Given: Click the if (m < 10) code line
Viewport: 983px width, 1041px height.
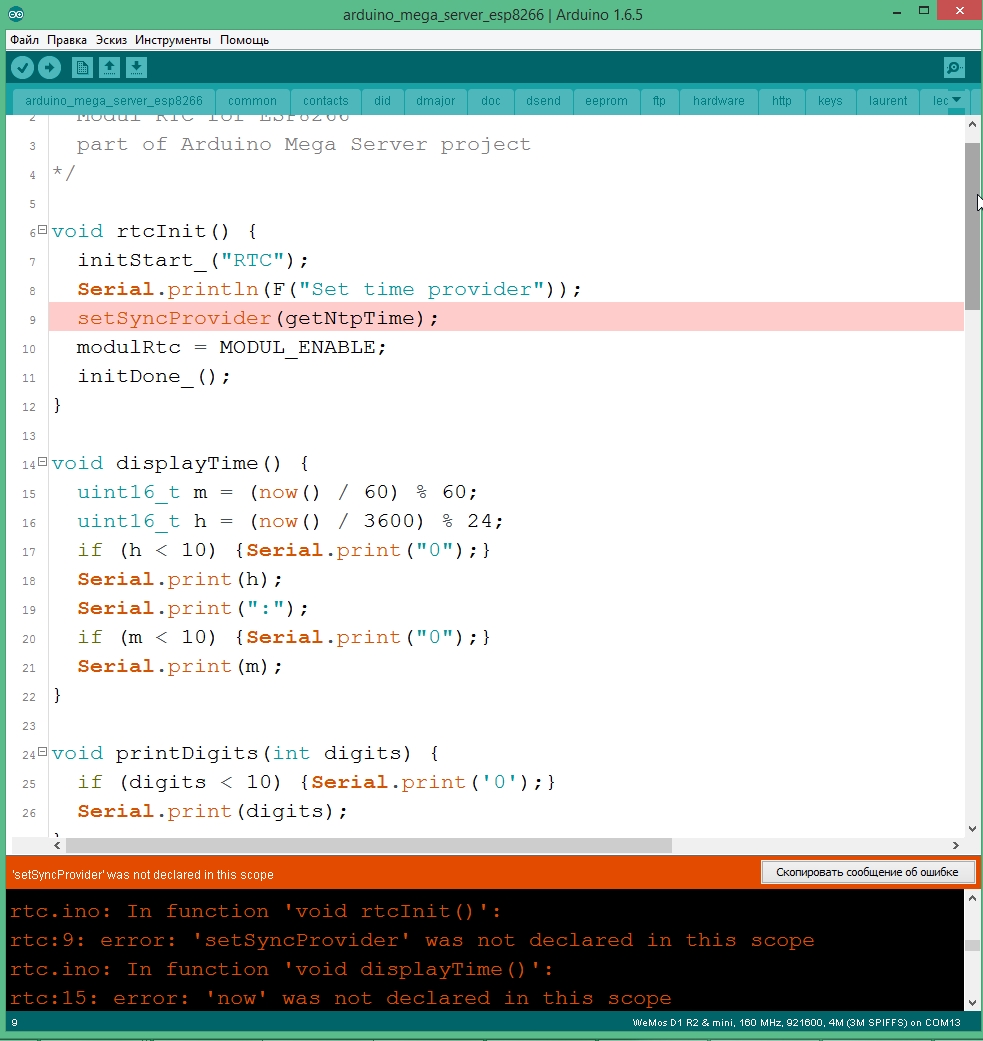Looking at the screenshot, I should [x=283, y=637].
